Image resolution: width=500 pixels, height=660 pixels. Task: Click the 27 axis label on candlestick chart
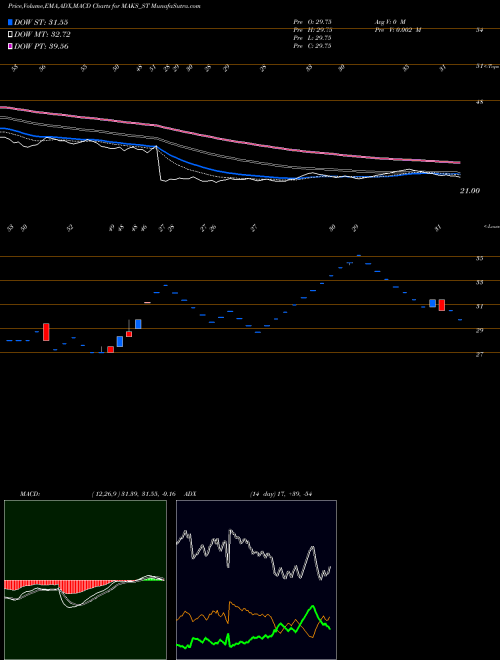point(479,355)
